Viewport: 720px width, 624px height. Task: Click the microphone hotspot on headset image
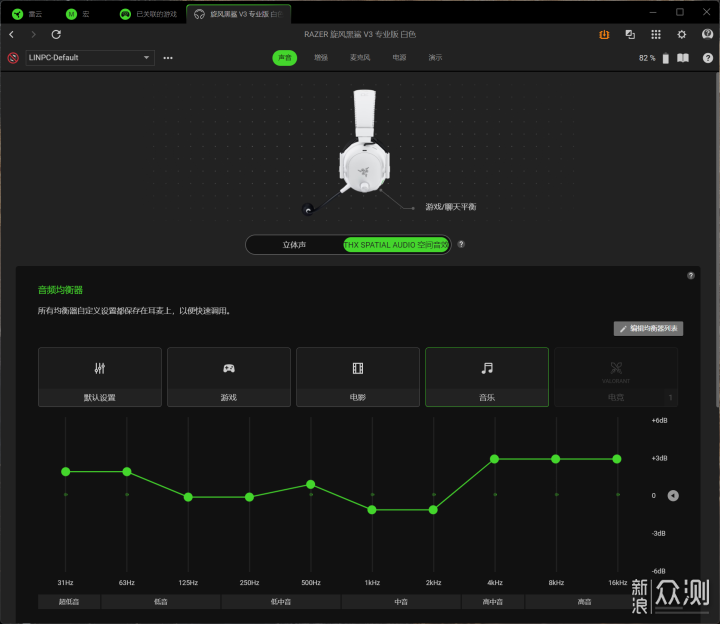tap(308, 210)
